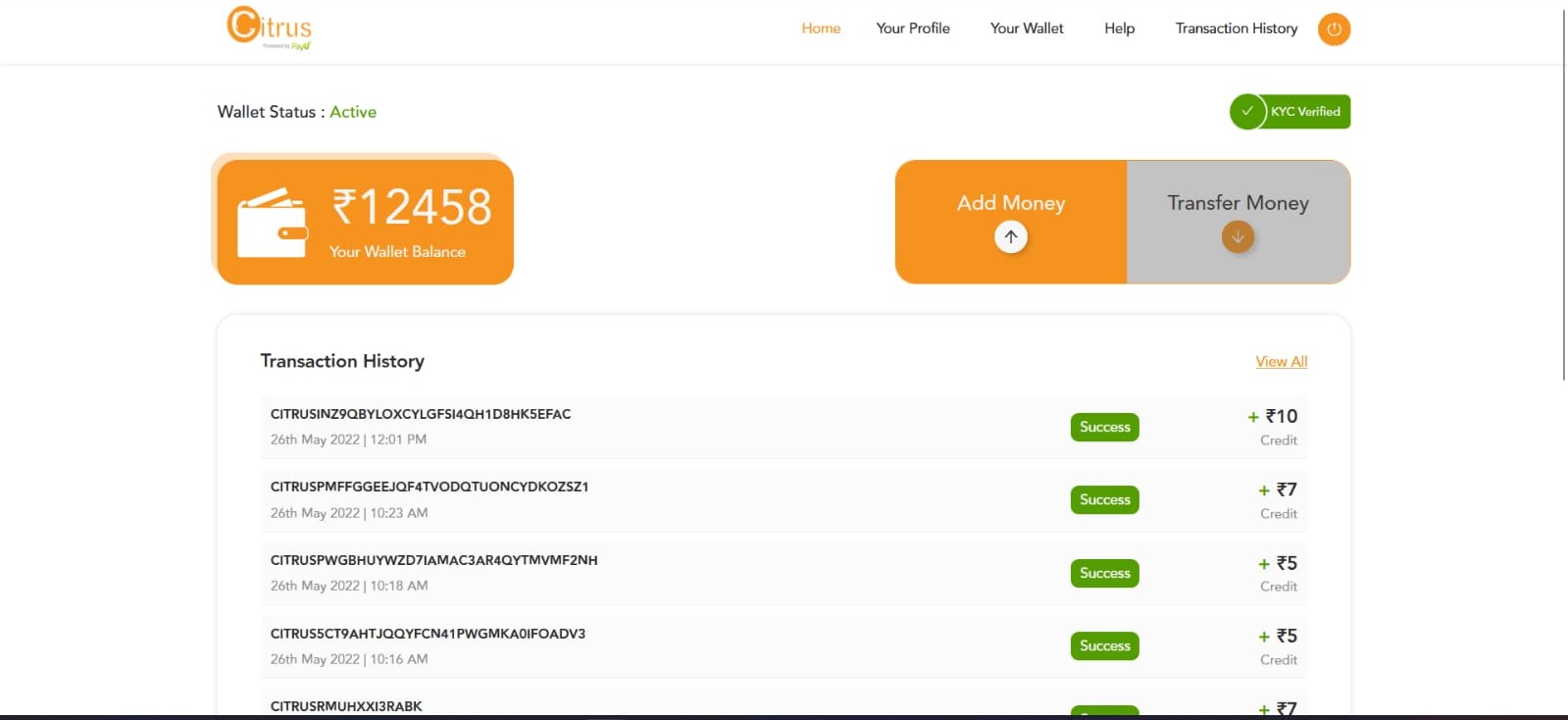This screenshot has height=720, width=1568.
Task: Click the page vertical scrollbar
Action: [x=1565, y=196]
